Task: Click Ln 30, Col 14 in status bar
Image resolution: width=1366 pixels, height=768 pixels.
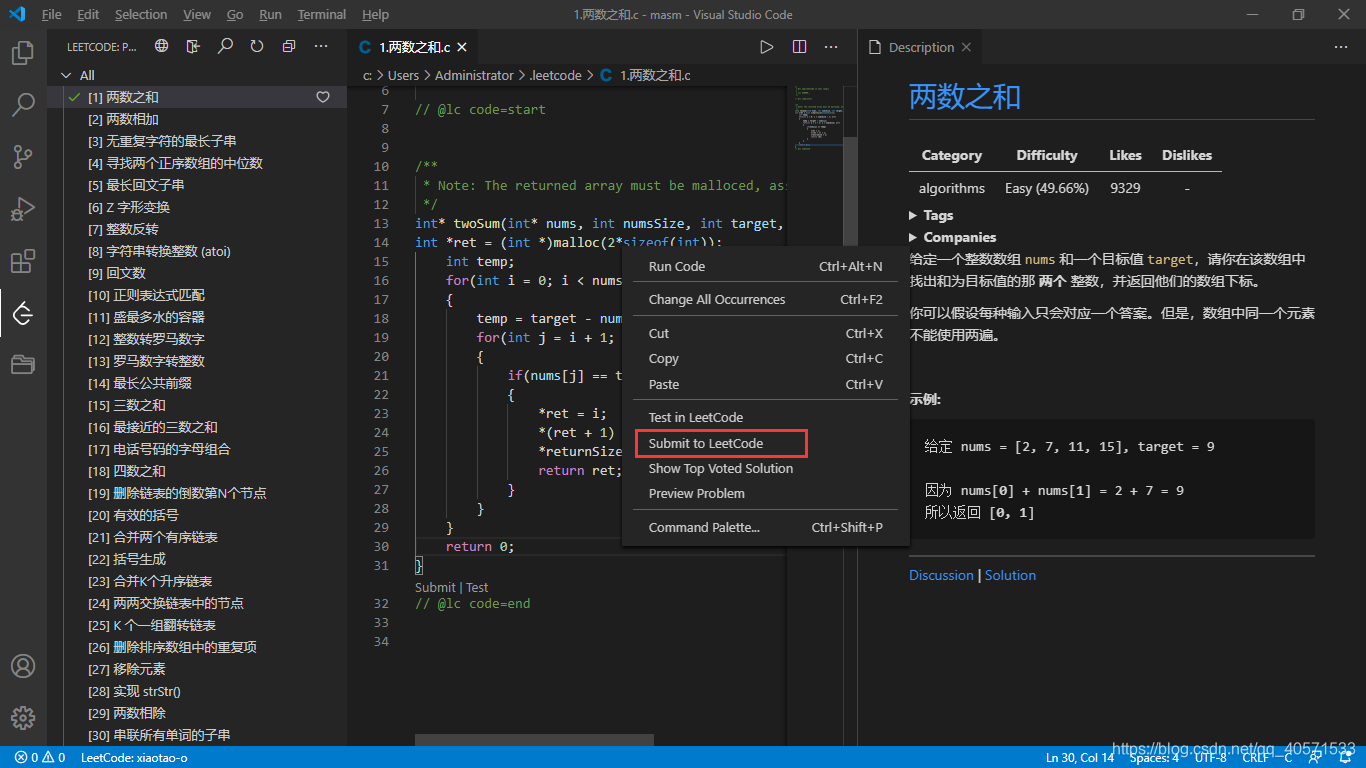Action: 1080,757
